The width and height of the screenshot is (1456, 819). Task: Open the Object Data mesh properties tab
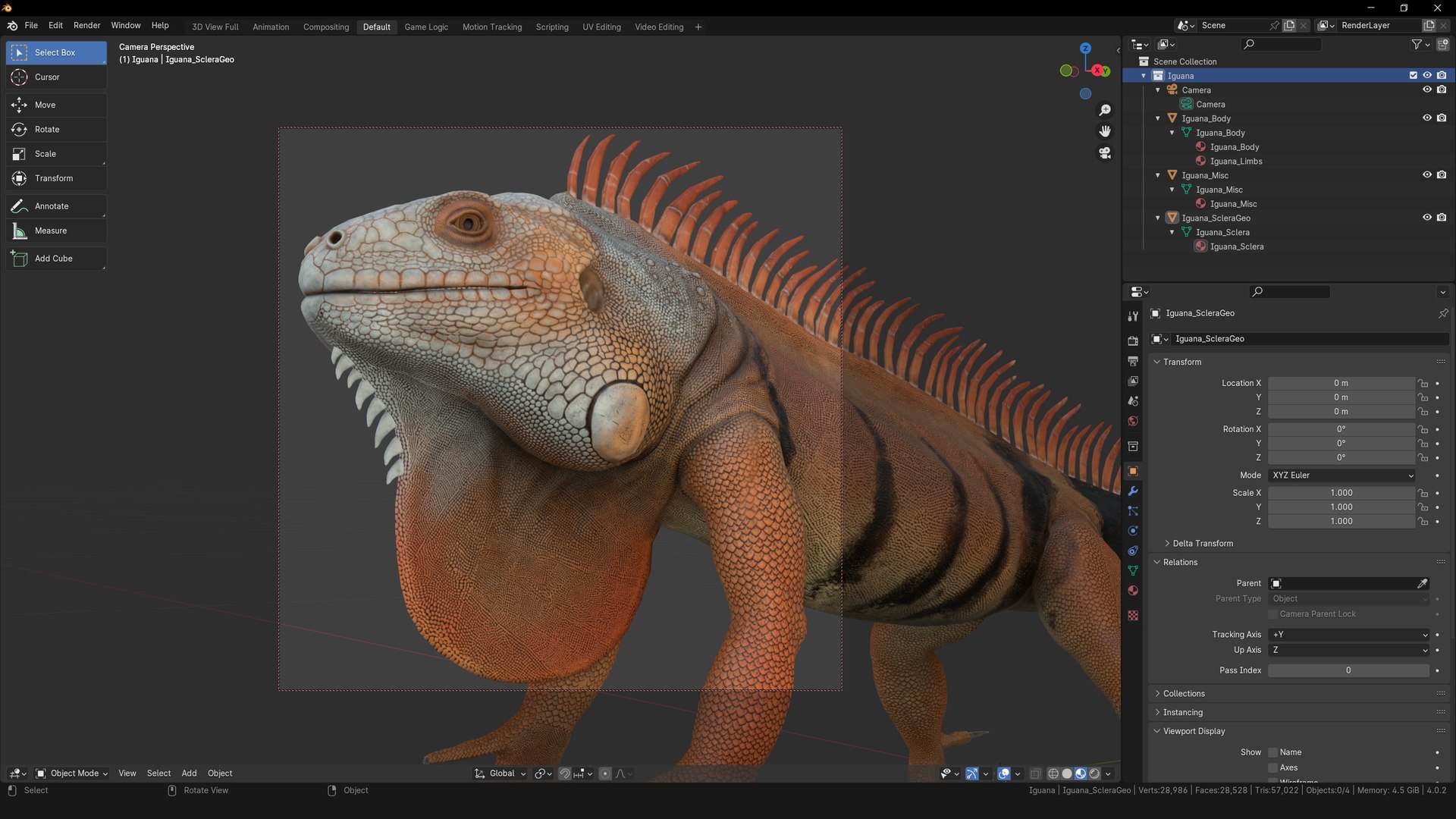click(1133, 570)
